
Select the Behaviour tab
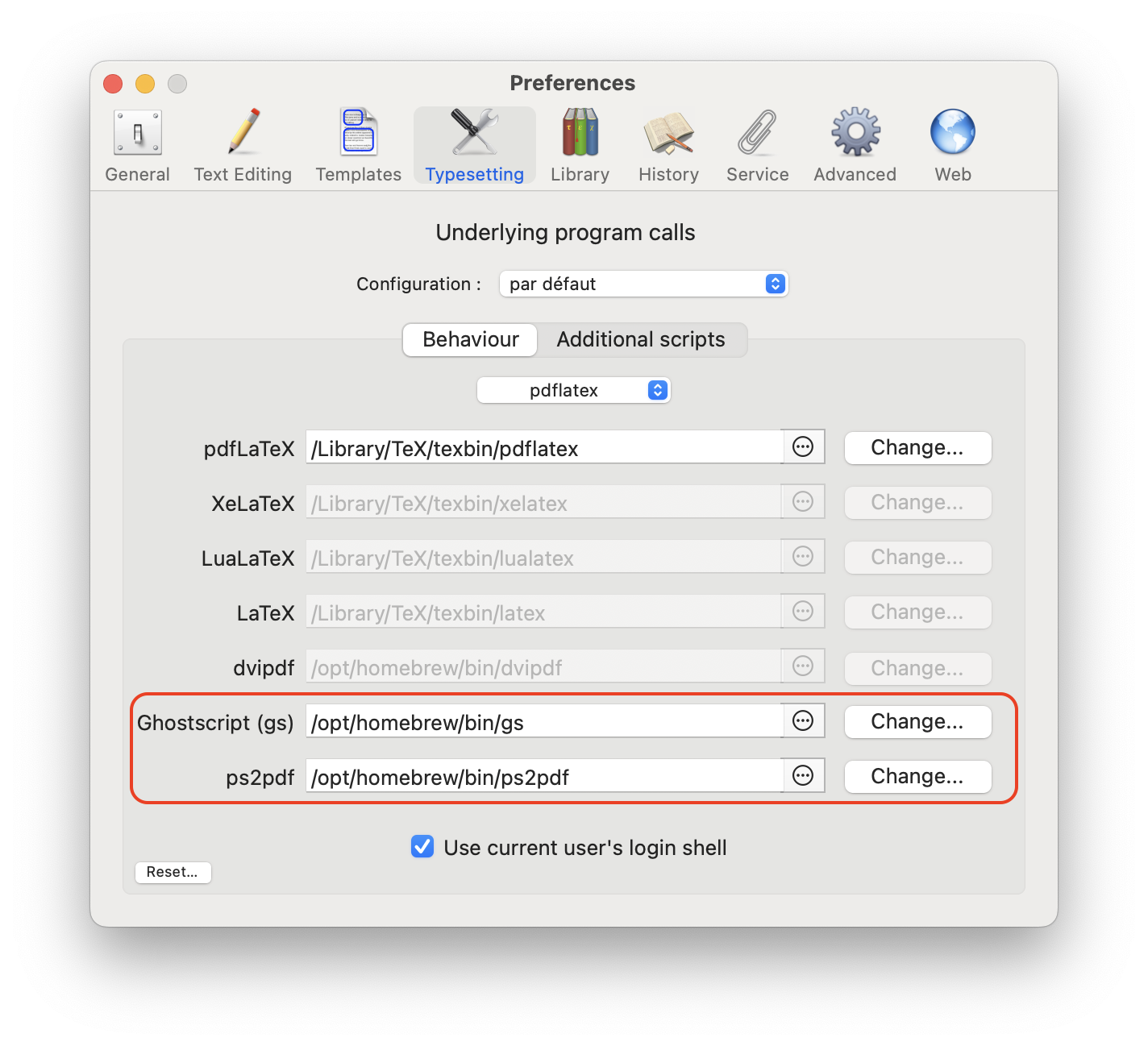pos(470,339)
